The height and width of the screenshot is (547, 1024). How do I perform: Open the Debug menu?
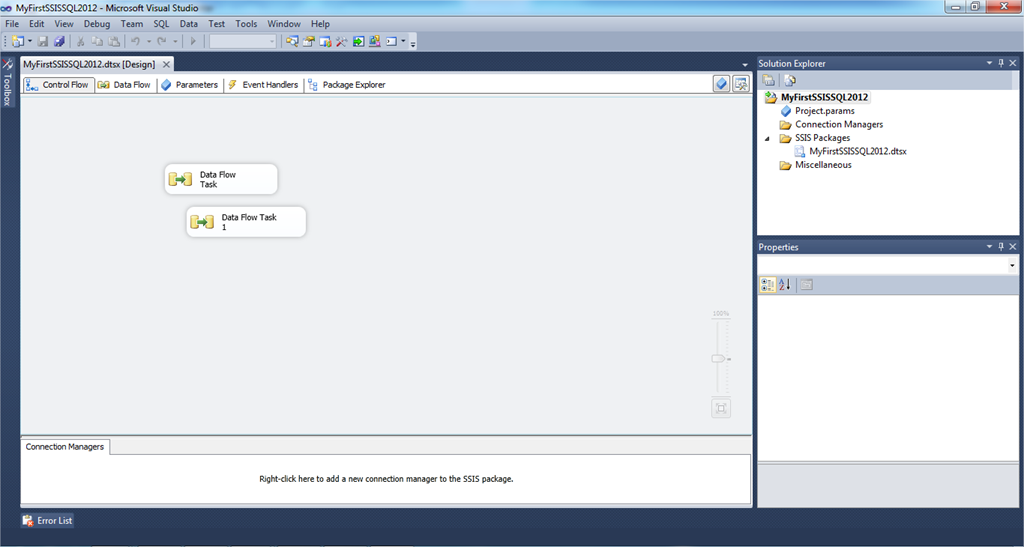(97, 23)
